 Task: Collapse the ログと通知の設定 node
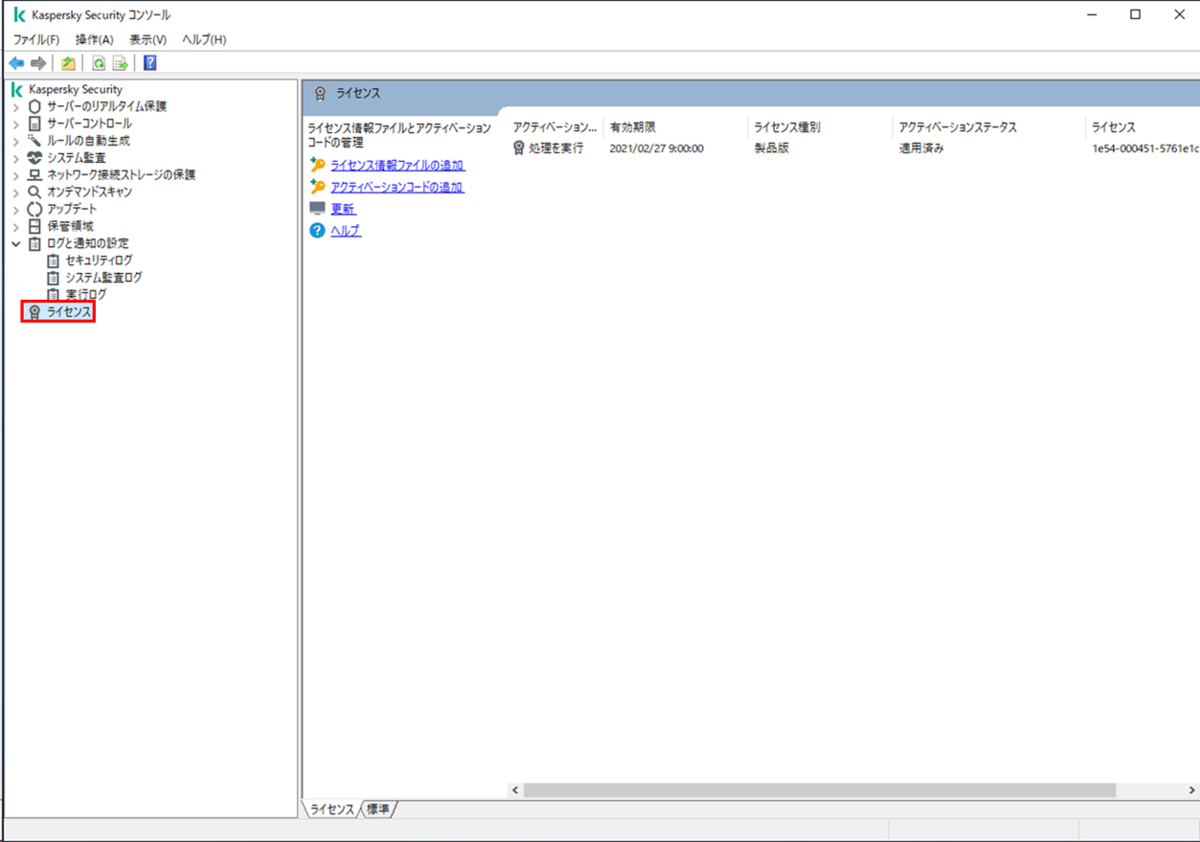[15, 243]
